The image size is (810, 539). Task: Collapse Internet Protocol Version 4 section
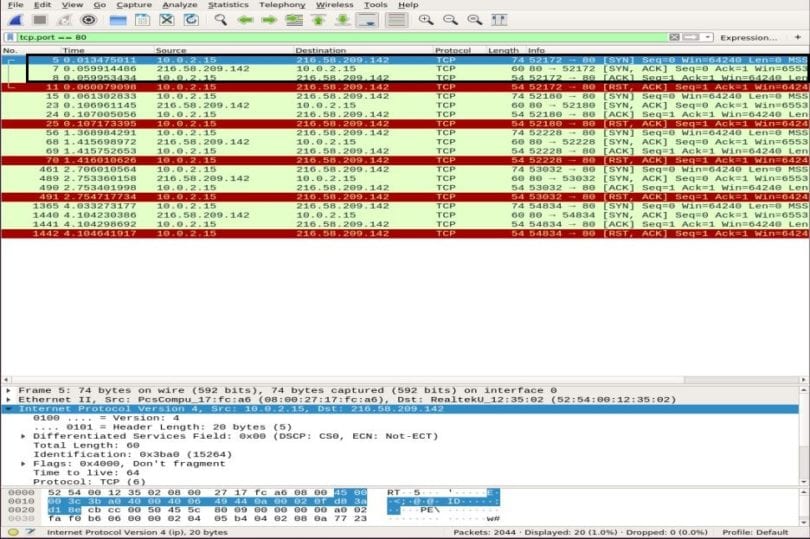(8, 409)
